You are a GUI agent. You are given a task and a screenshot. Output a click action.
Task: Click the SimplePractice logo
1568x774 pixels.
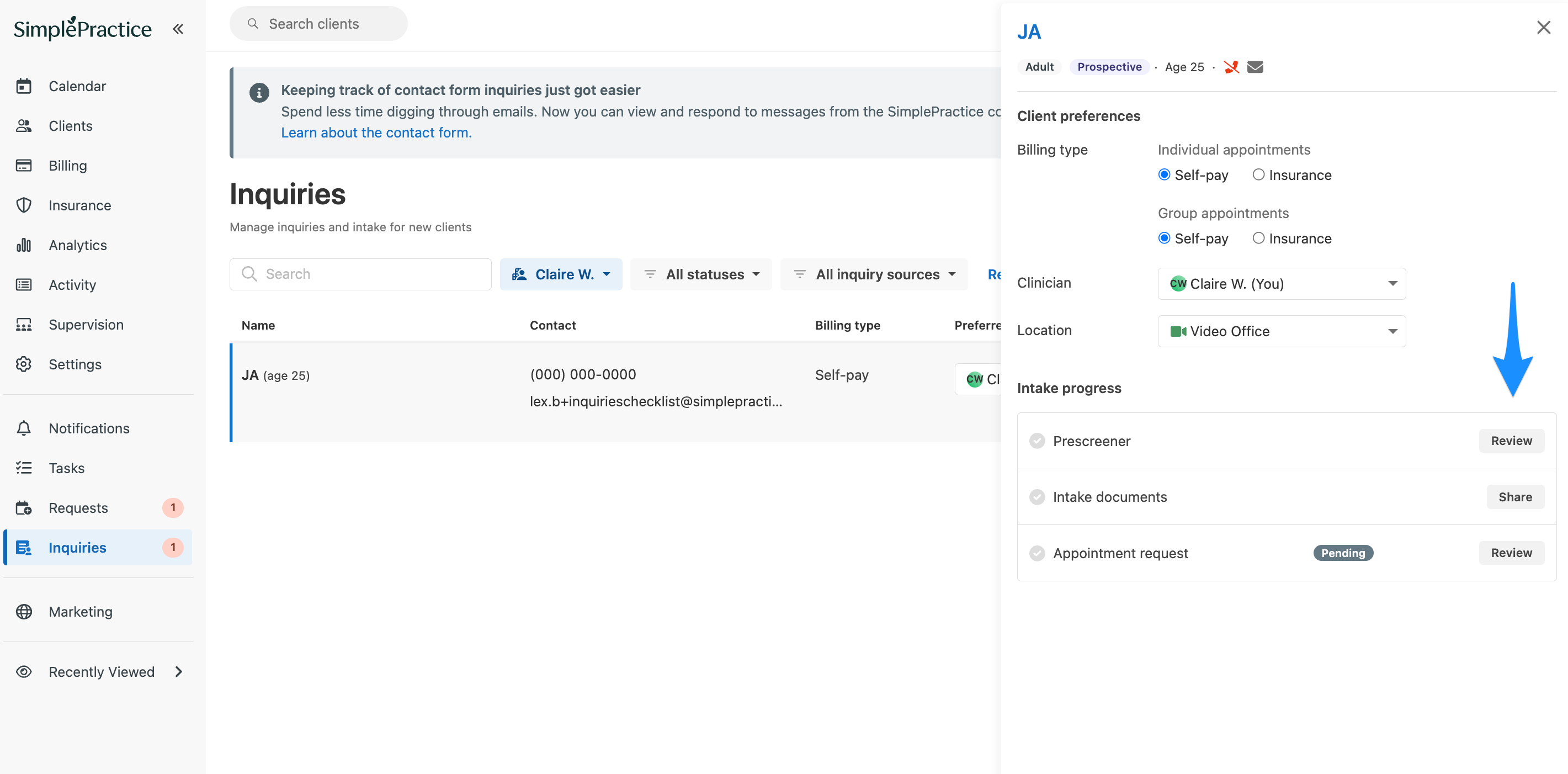click(x=82, y=28)
